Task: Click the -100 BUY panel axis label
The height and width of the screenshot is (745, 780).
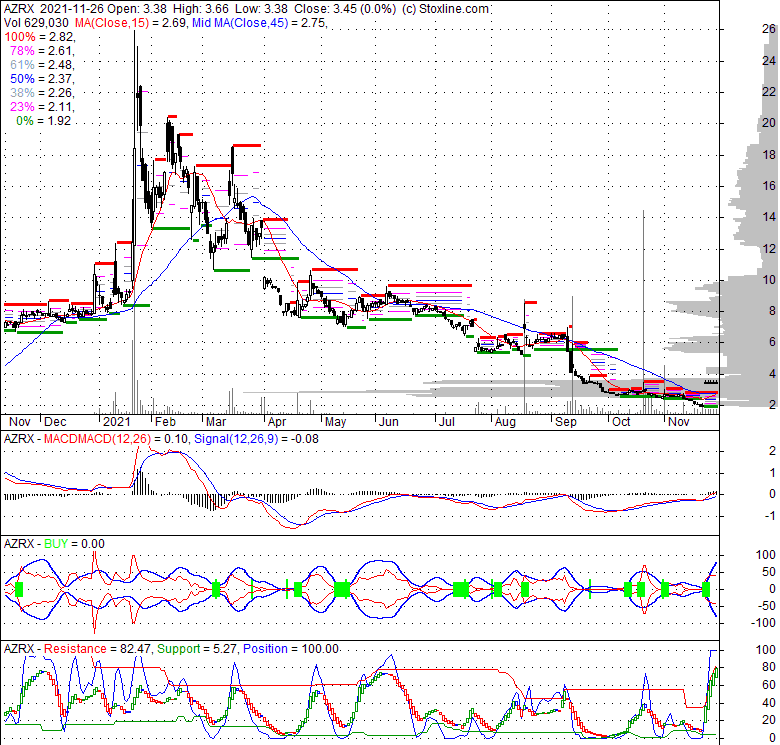Action: point(765,623)
